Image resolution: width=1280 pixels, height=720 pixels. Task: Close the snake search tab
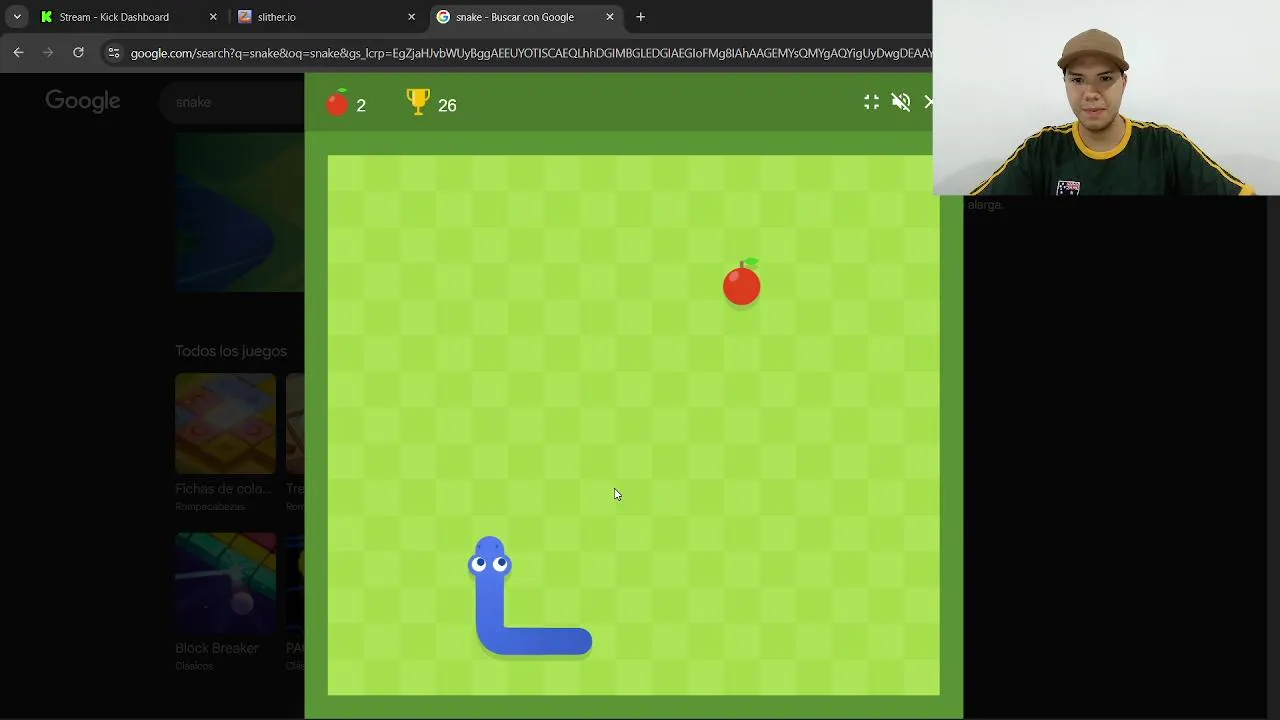[x=610, y=17]
